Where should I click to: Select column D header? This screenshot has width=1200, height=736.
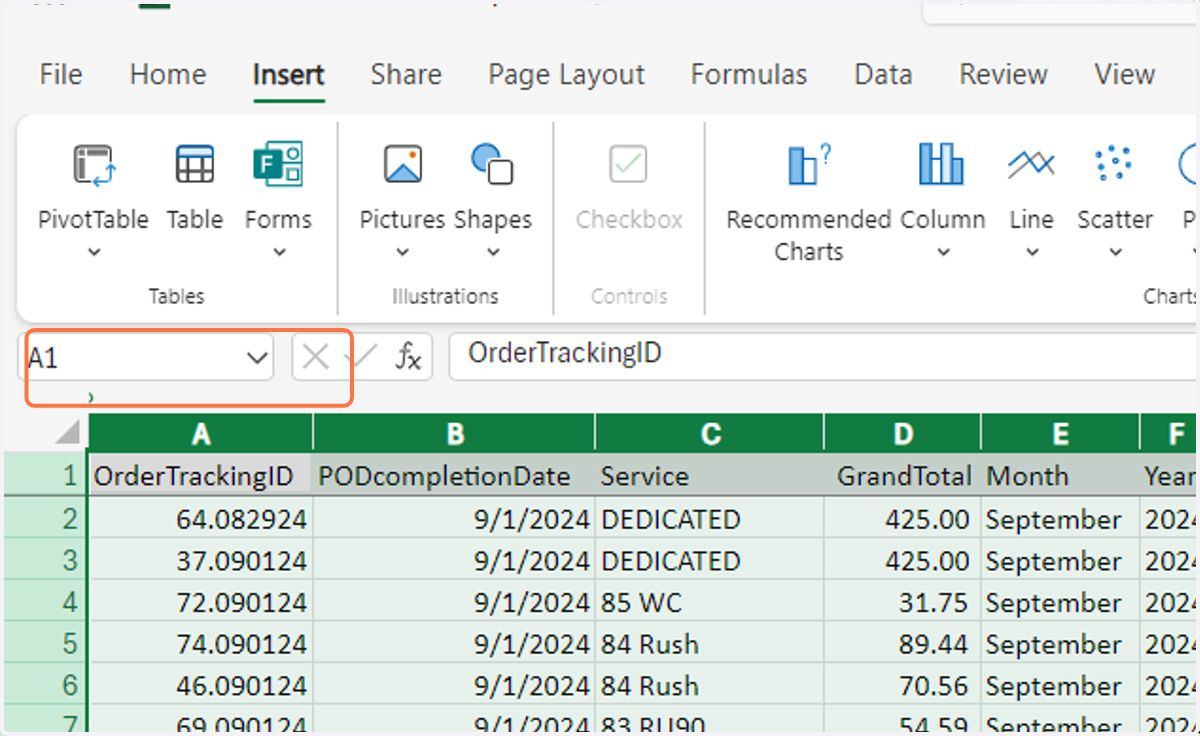903,433
